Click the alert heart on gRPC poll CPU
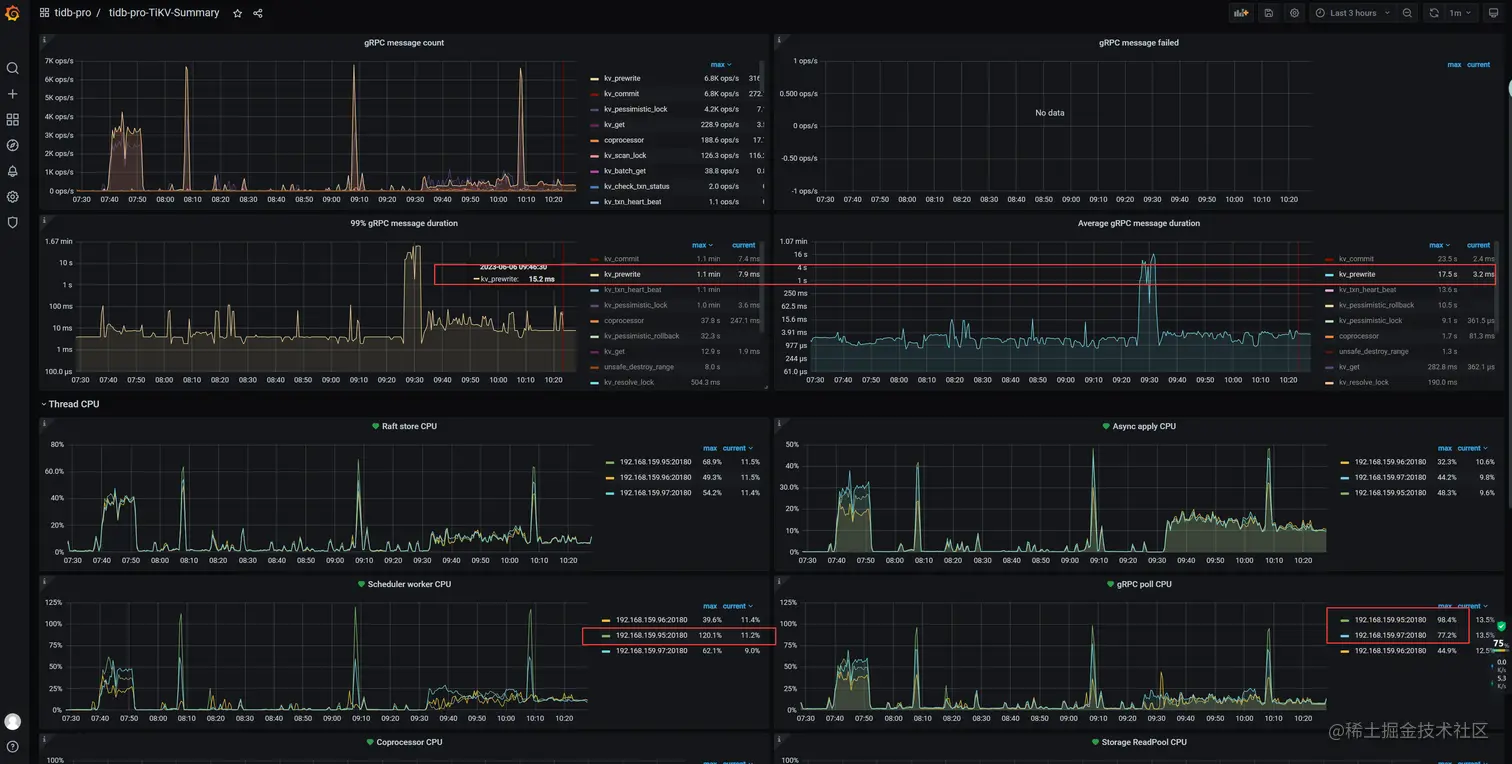Image resolution: width=1512 pixels, height=764 pixels. tap(1110, 584)
